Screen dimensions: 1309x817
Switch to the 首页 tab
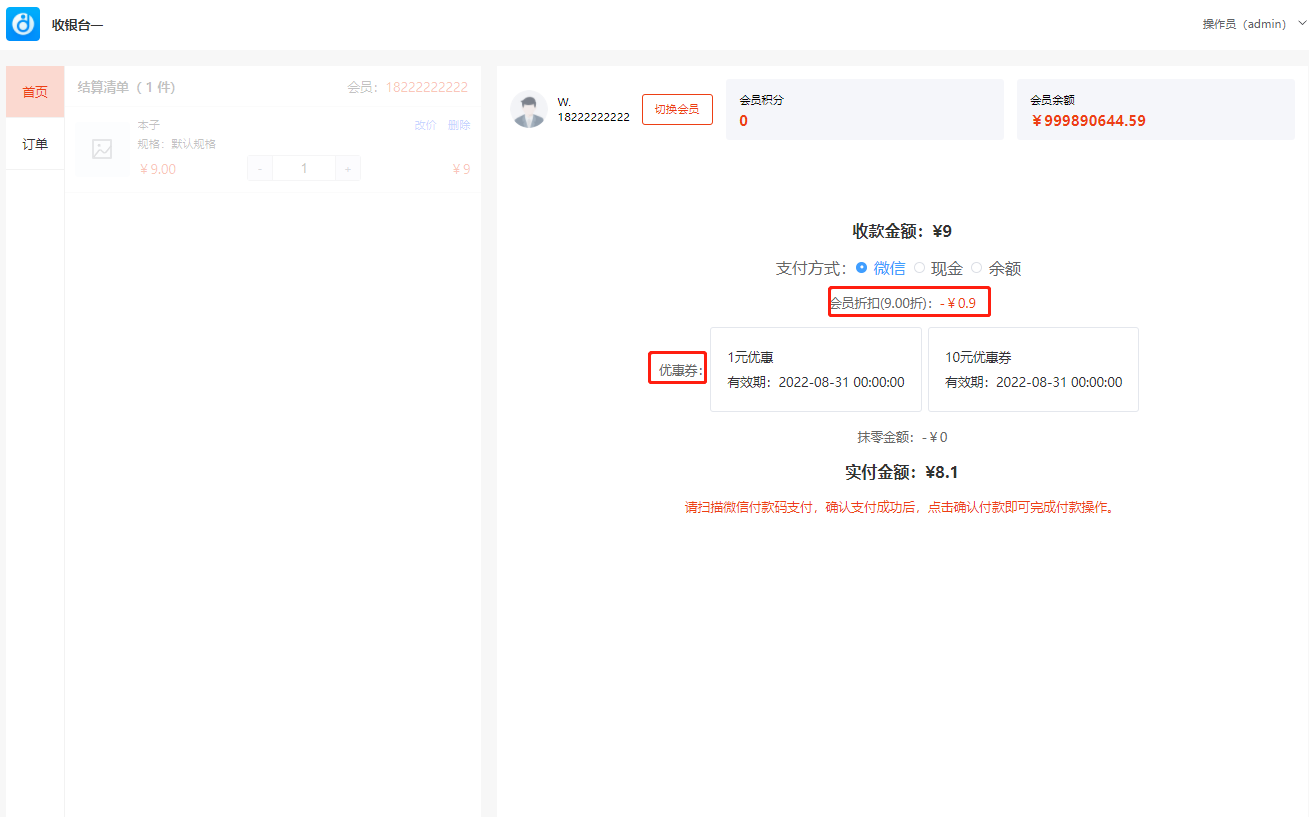(x=35, y=92)
